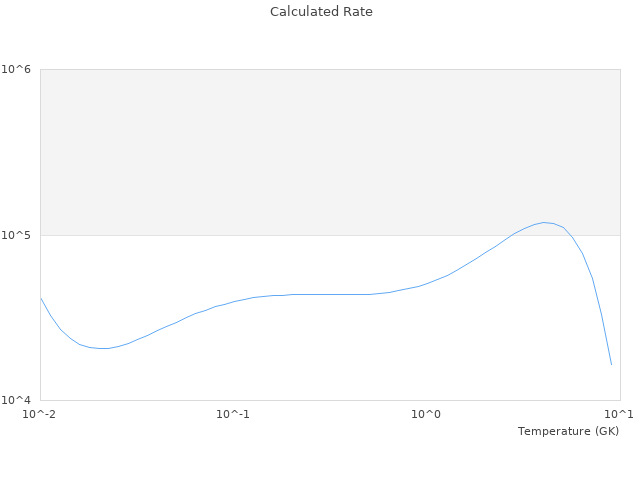
Task: Click the 10^1 x-axis tick label
Action: tap(620, 414)
